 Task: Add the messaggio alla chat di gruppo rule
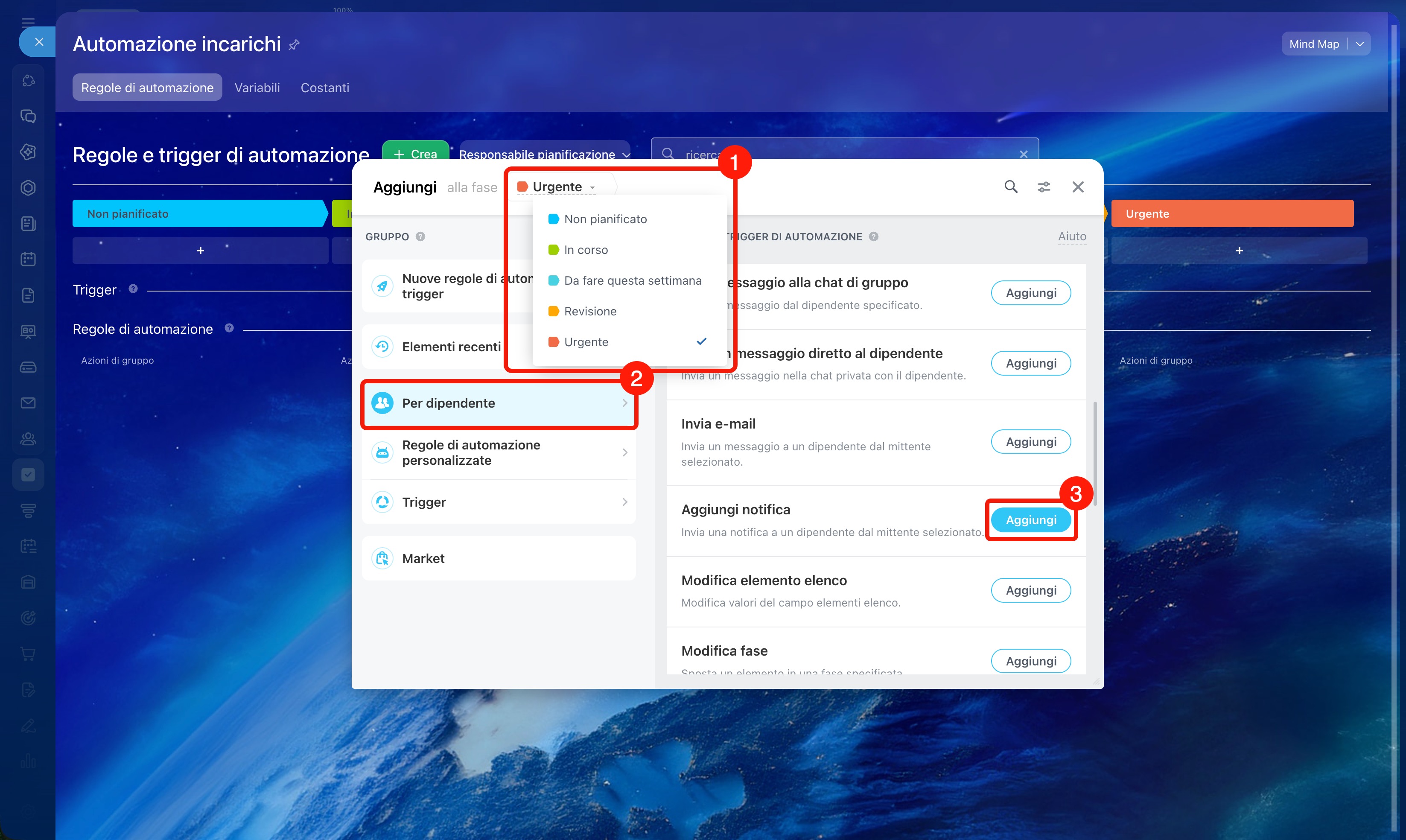[x=1031, y=293]
